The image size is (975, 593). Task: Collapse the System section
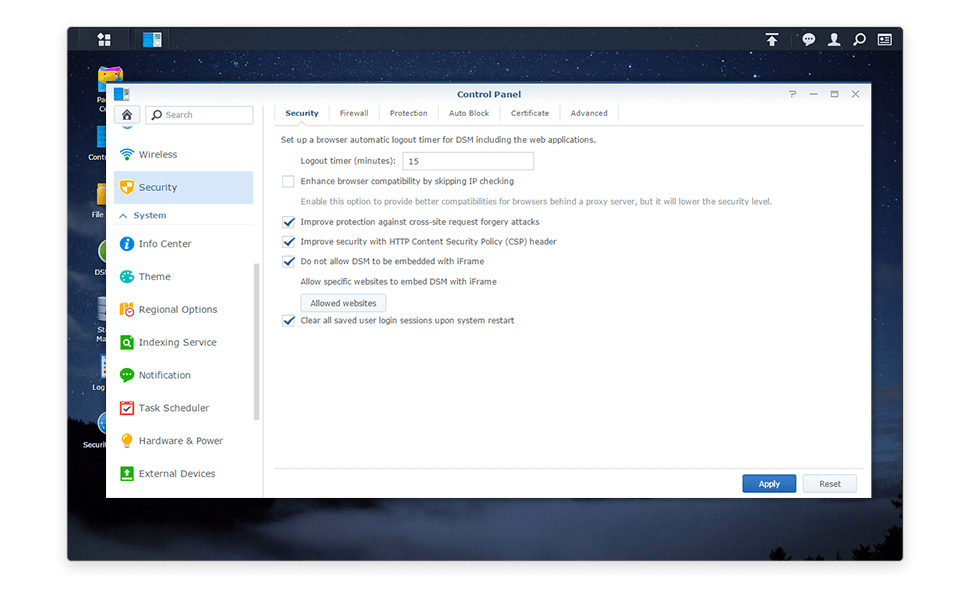[123, 216]
